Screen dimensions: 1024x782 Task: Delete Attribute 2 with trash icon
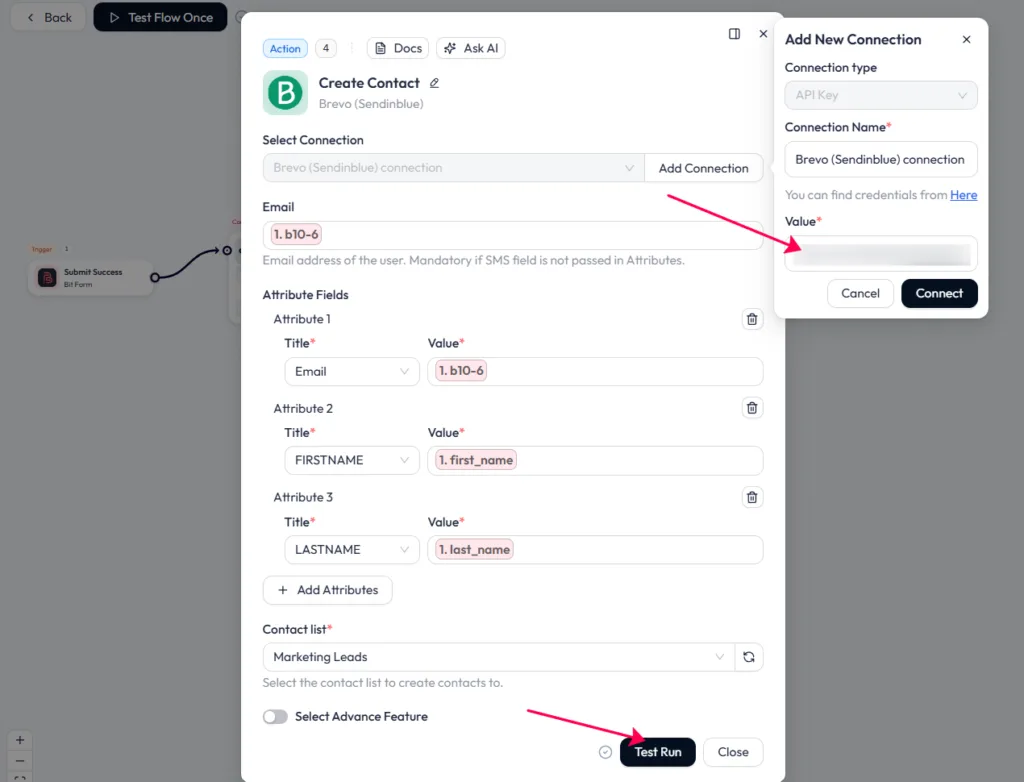[x=752, y=408]
